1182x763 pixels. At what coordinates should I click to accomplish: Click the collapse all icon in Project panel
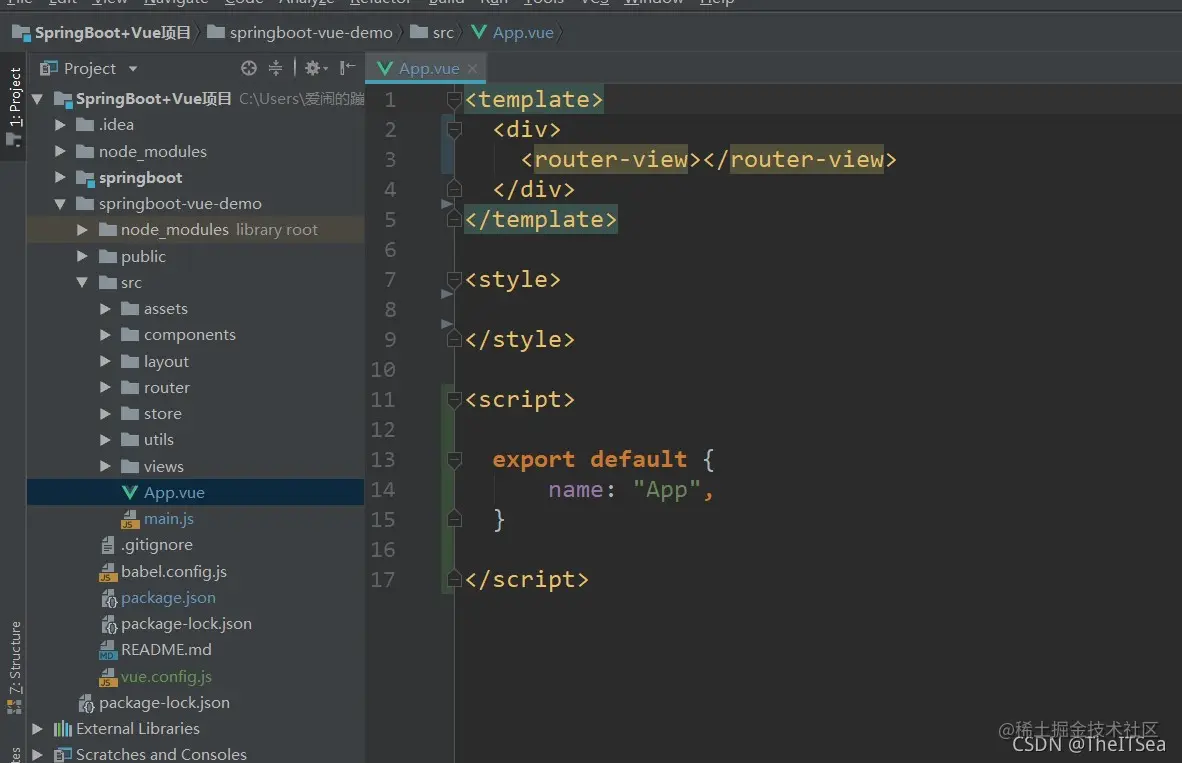point(276,69)
